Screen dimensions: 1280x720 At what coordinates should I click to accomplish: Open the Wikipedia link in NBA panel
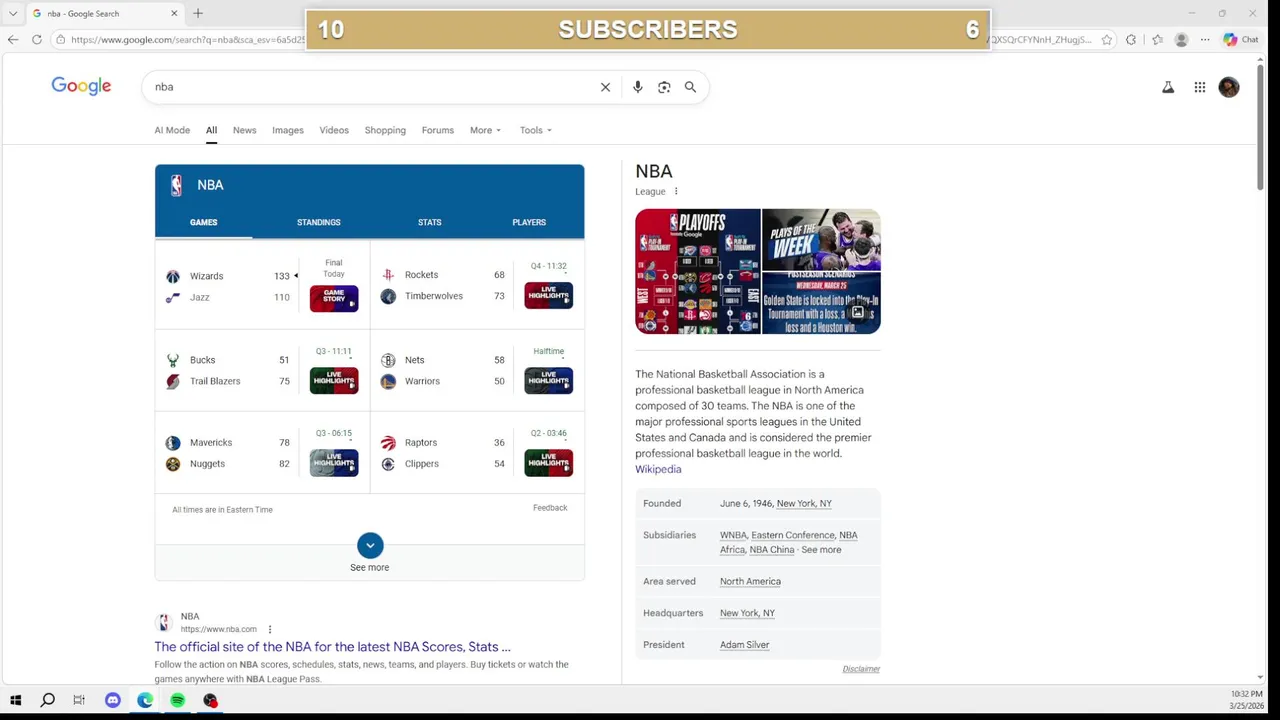pos(658,469)
